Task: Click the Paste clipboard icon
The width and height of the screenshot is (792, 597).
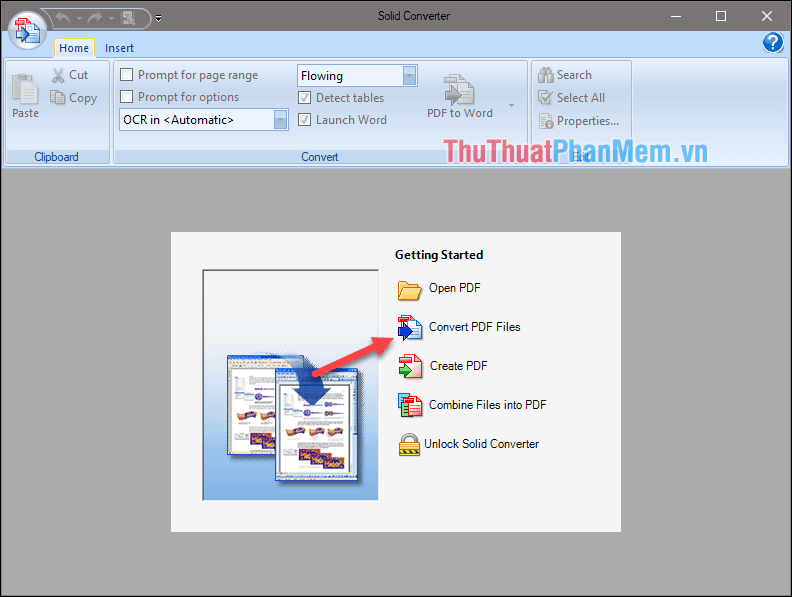Action: (x=25, y=89)
